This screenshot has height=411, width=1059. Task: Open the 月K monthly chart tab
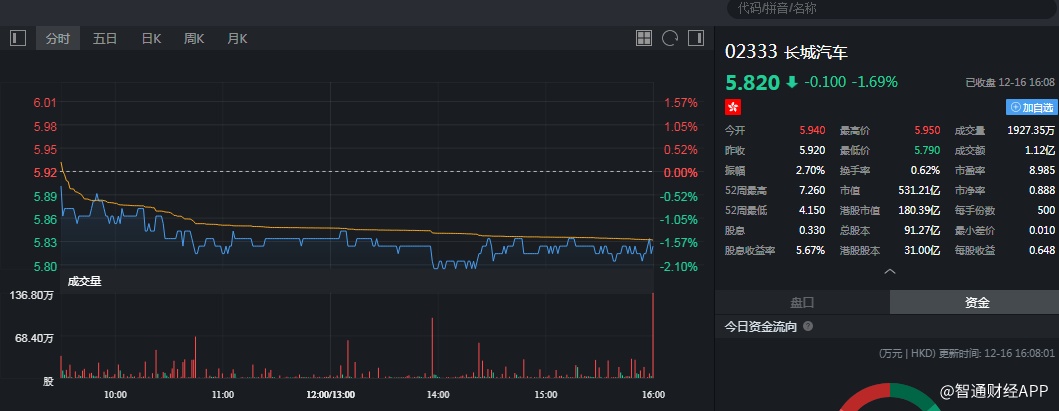coord(237,38)
